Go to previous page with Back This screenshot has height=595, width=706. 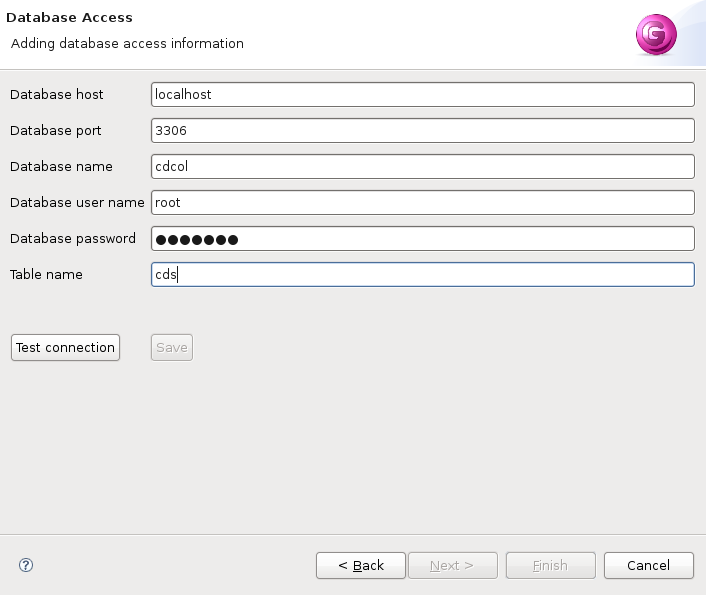tap(361, 565)
